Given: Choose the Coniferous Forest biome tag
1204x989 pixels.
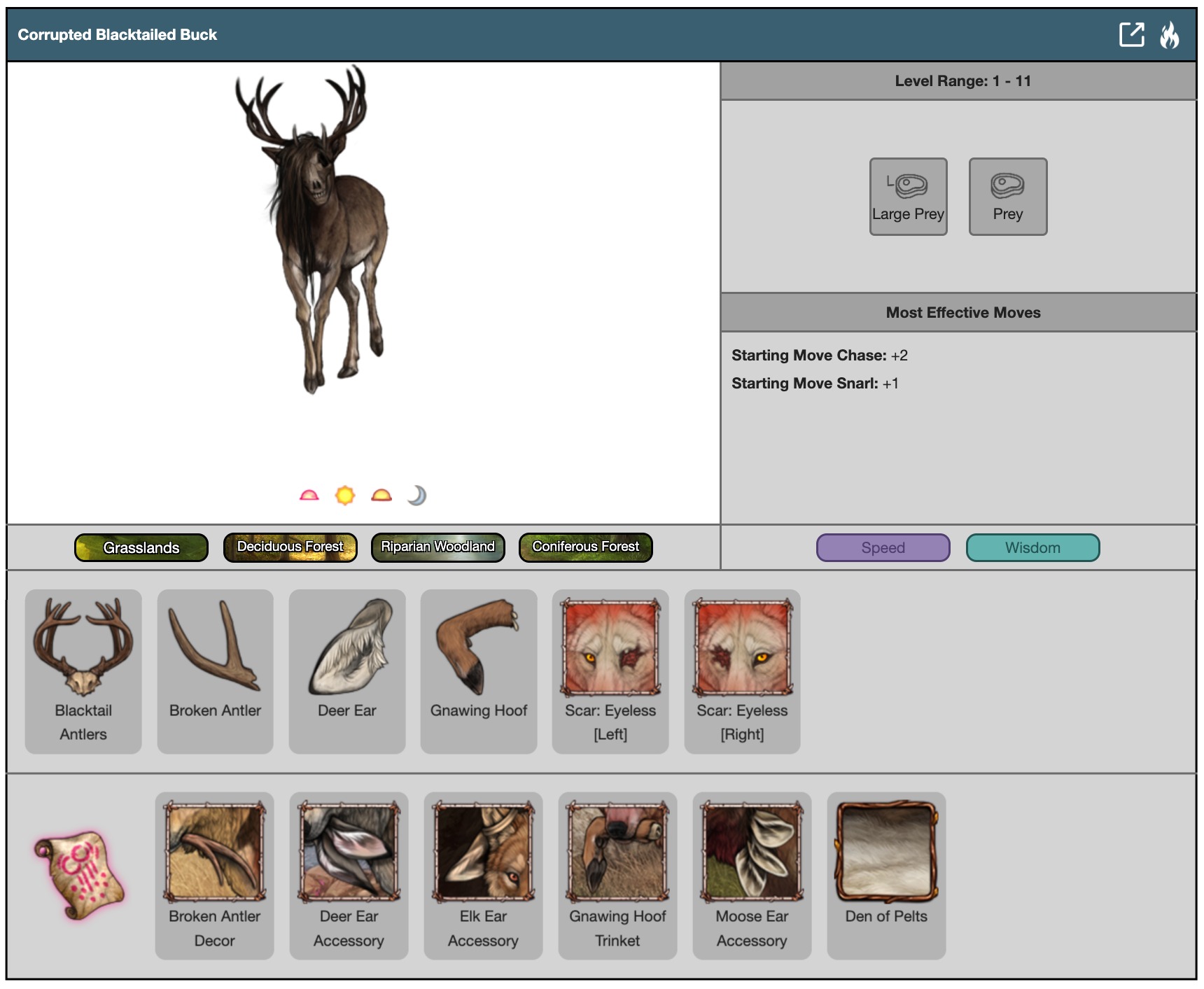Looking at the screenshot, I should (585, 547).
